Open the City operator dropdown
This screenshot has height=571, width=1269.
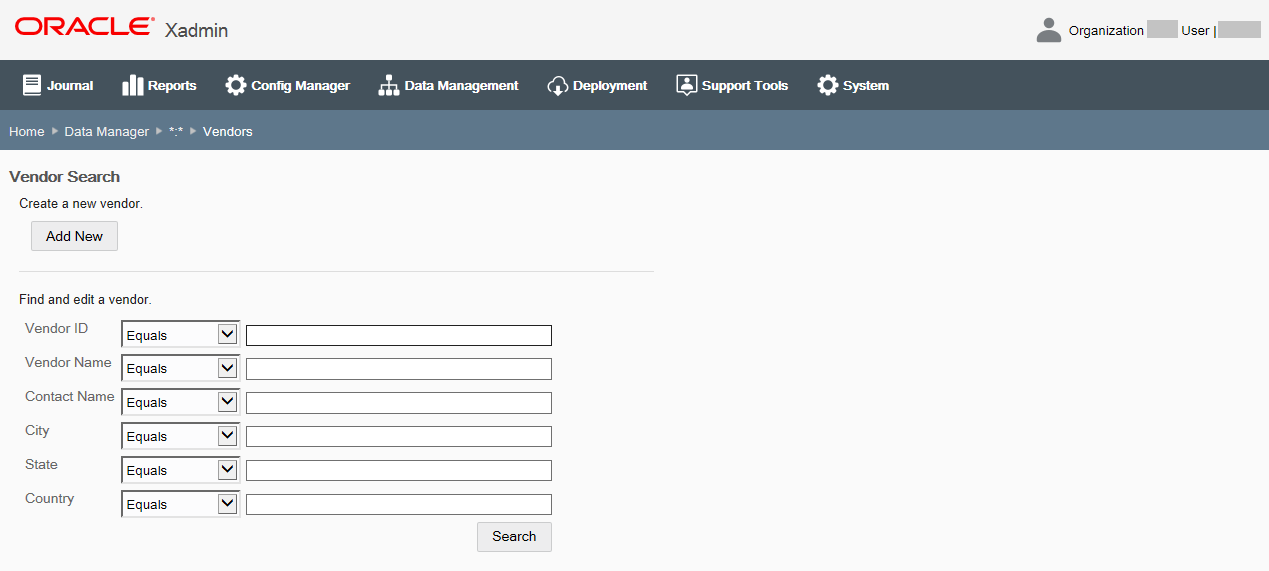coord(181,436)
